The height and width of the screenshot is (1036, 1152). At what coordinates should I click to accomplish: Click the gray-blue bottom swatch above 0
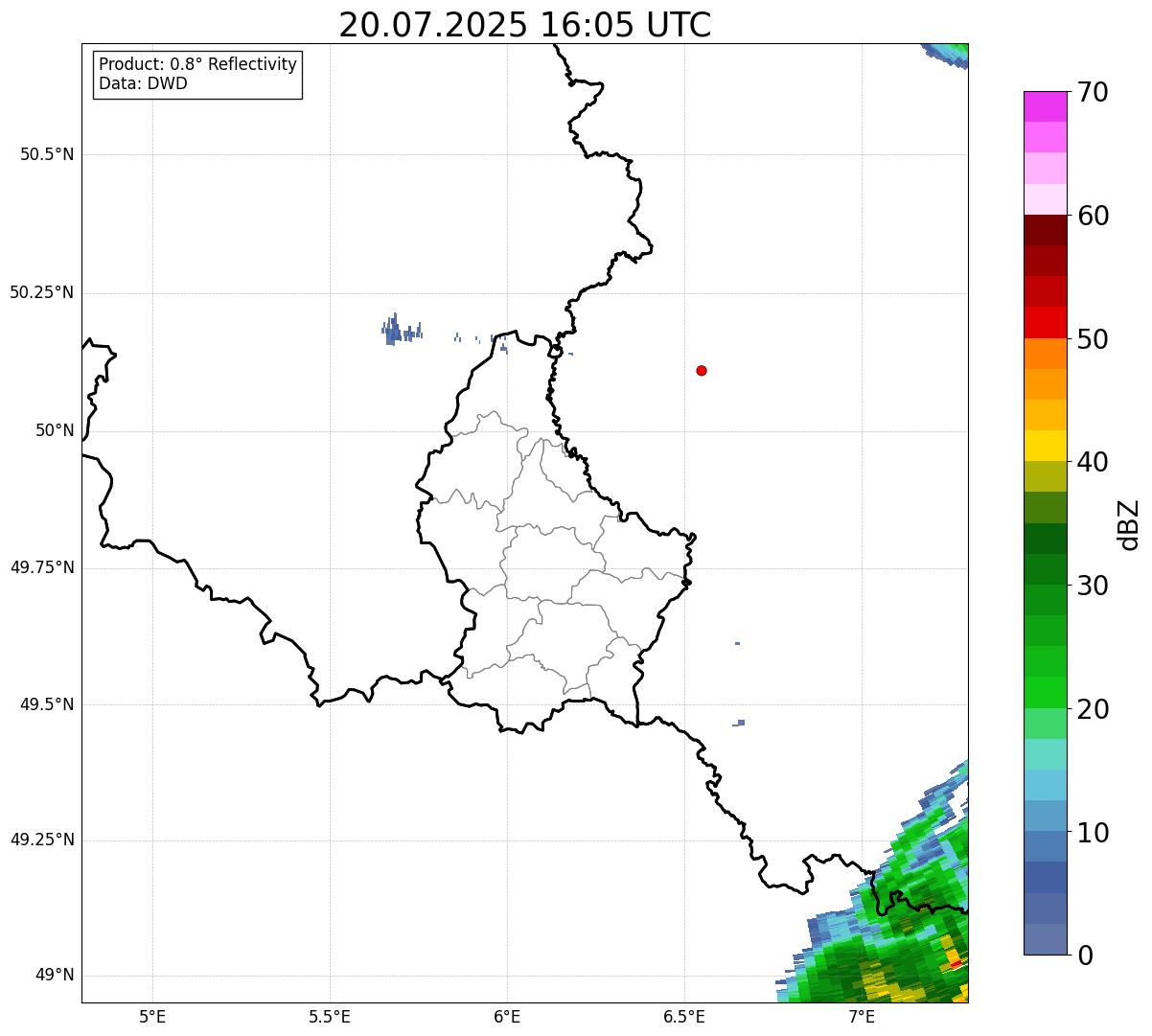[x=1045, y=939]
